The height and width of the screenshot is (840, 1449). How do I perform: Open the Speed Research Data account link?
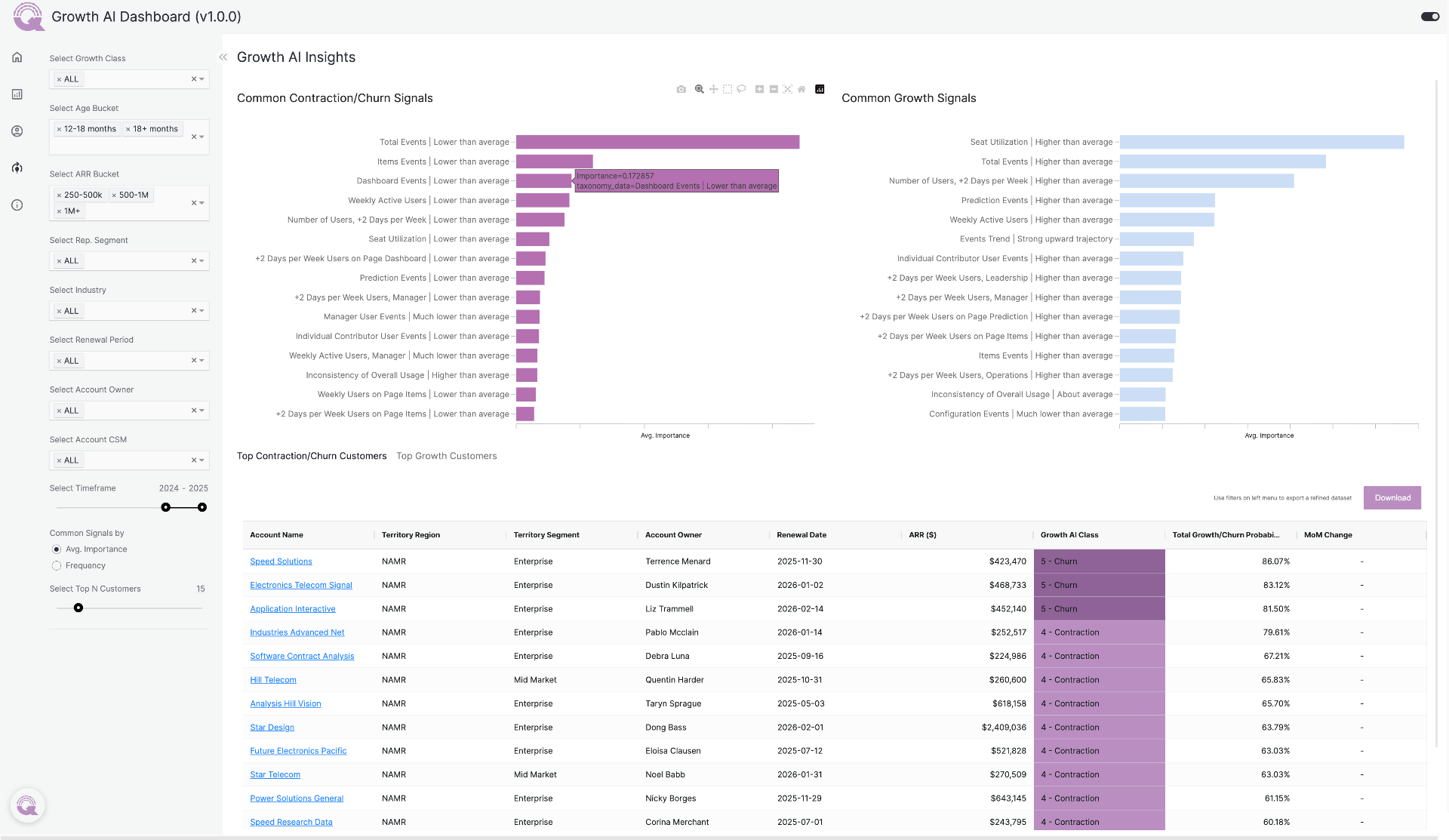pyautogui.click(x=291, y=823)
